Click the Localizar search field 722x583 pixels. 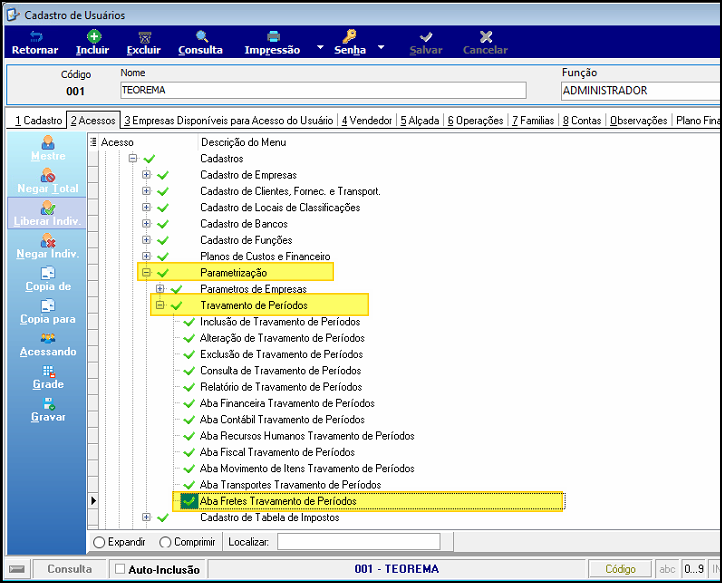tap(358, 542)
